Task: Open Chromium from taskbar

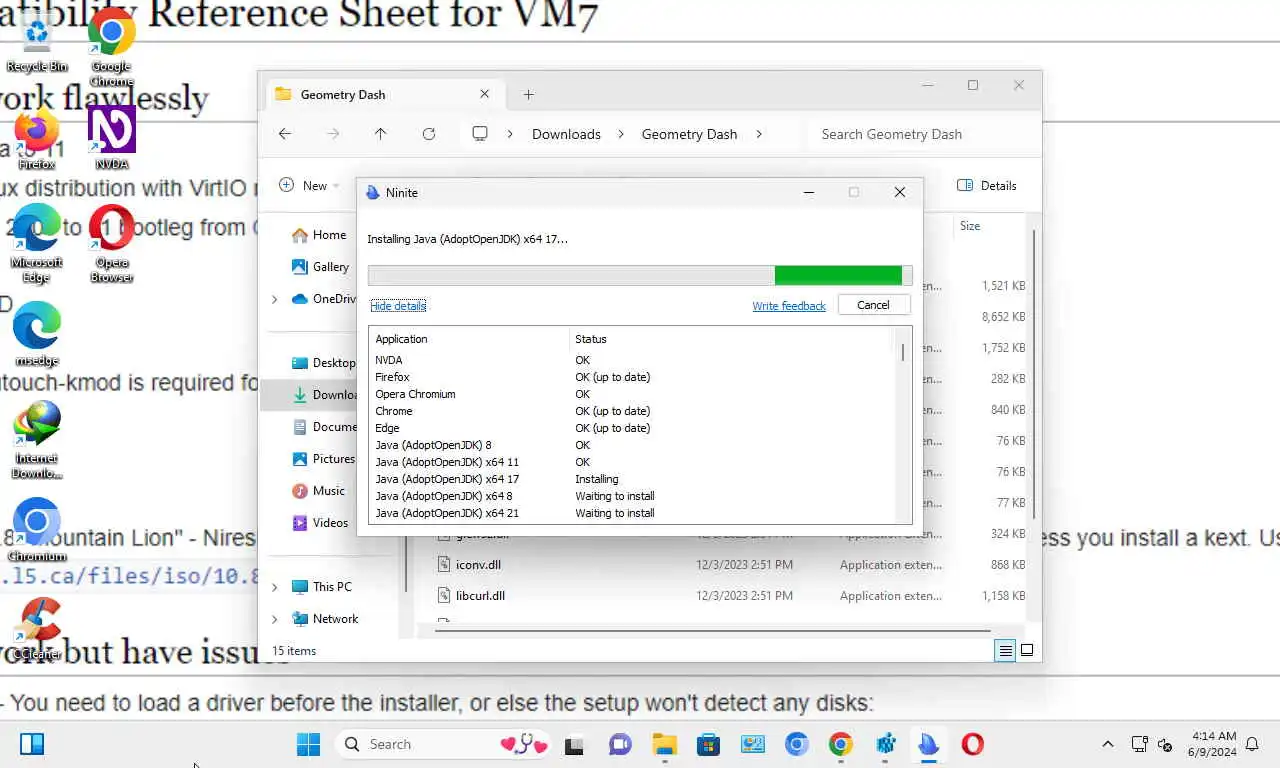Action: coord(796,744)
